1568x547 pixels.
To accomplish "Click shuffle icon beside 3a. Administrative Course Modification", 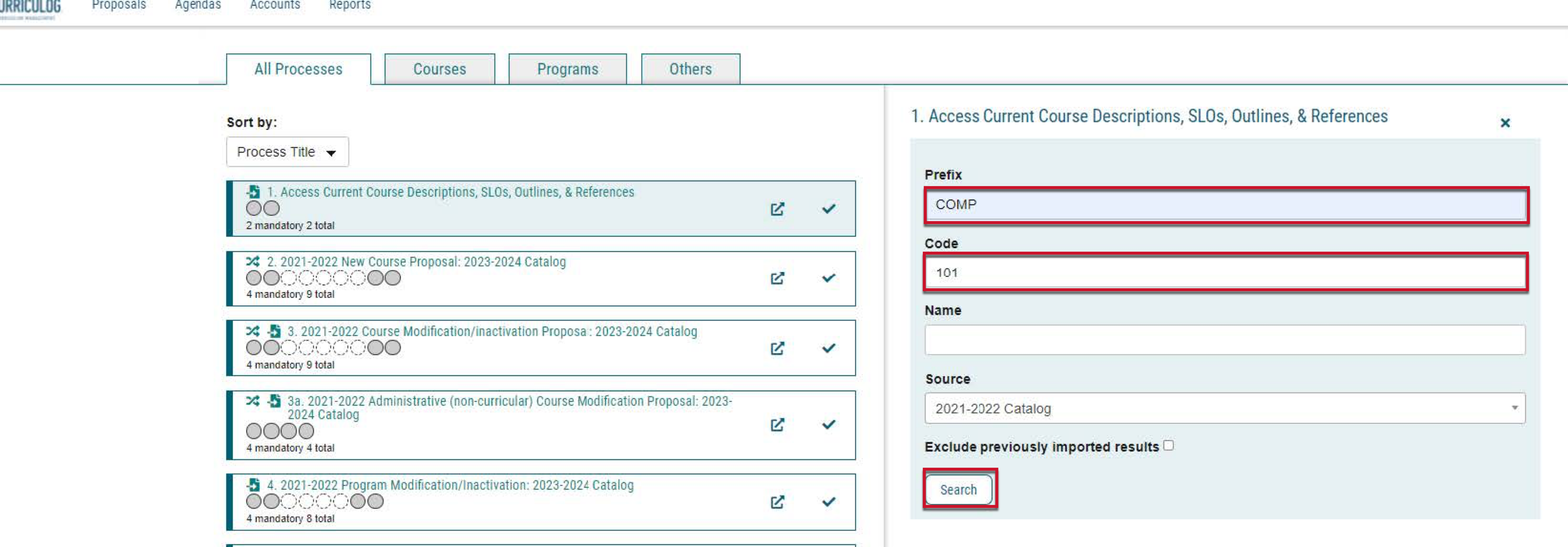I will coord(253,401).
